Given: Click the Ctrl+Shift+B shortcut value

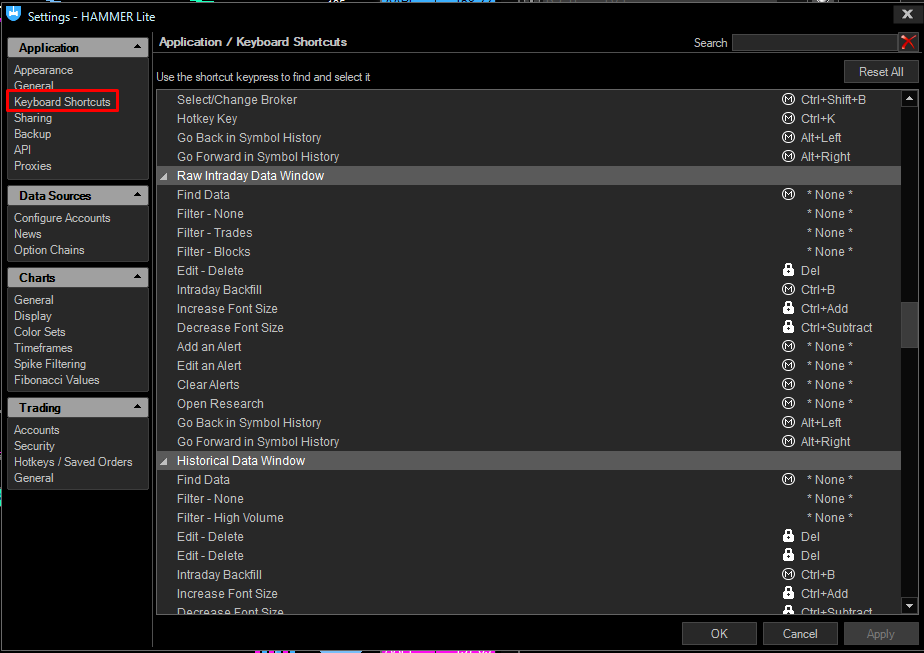Looking at the screenshot, I should click(833, 100).
